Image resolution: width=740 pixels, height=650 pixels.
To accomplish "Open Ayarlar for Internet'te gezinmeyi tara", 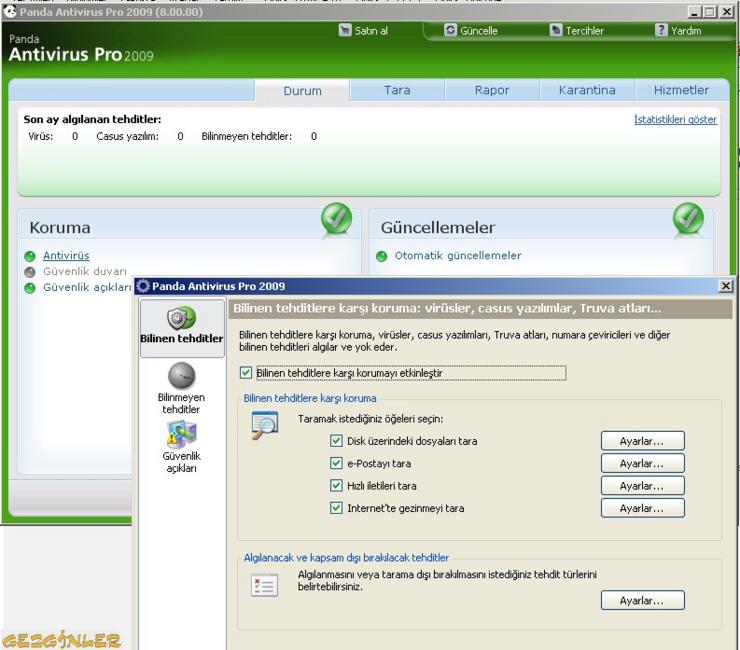I will 642,508.
